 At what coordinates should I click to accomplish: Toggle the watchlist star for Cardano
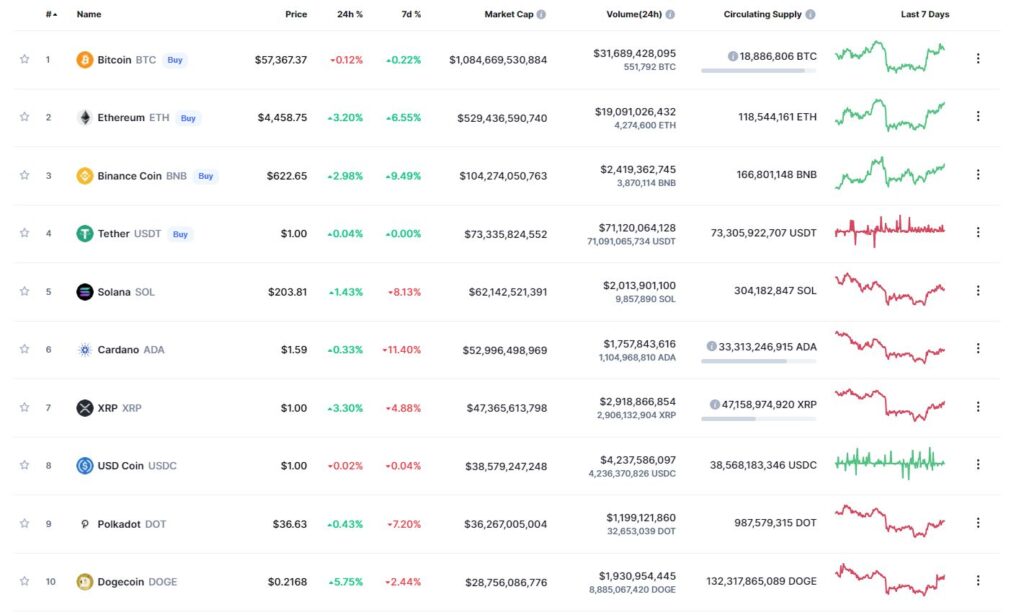(x=24, y=349)
